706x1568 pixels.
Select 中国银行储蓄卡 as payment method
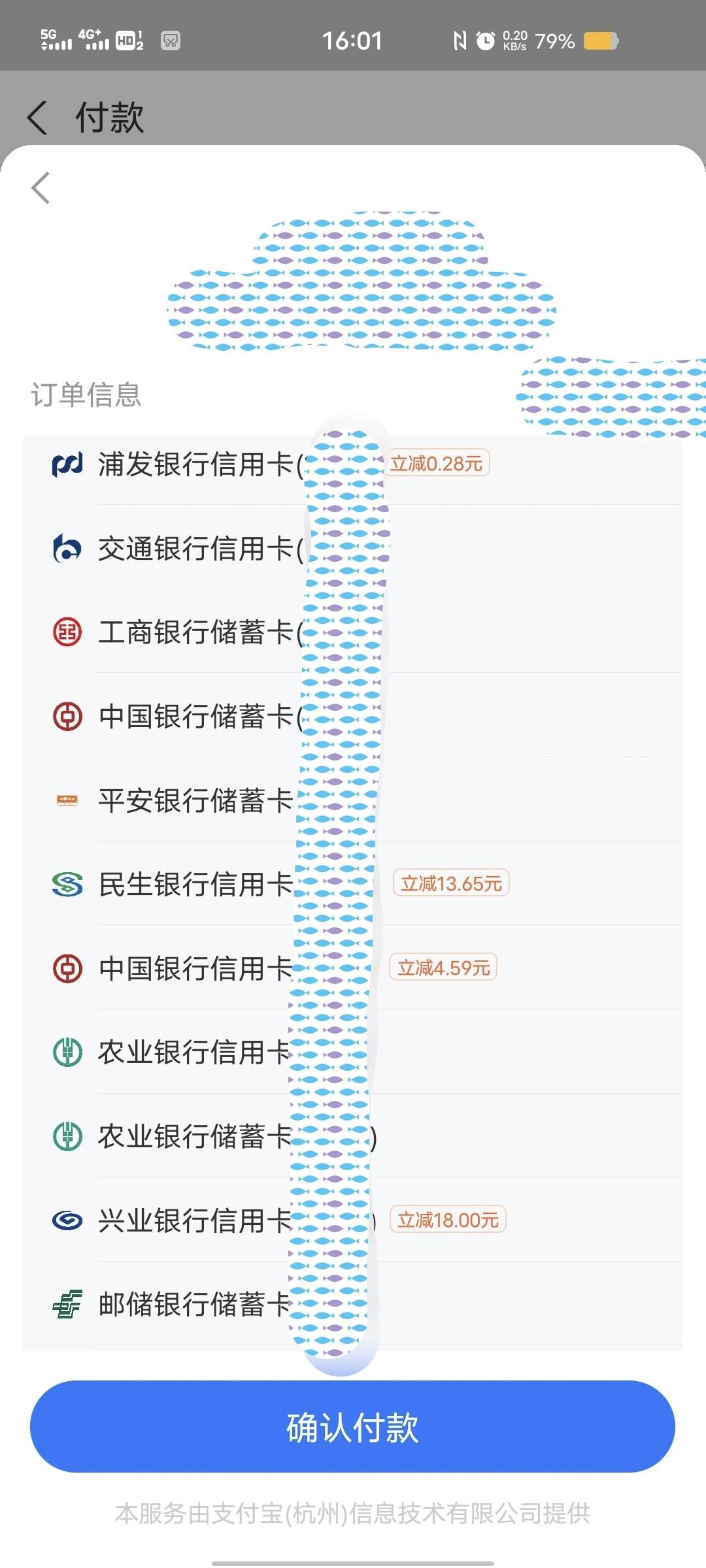(x=352, y=716)
